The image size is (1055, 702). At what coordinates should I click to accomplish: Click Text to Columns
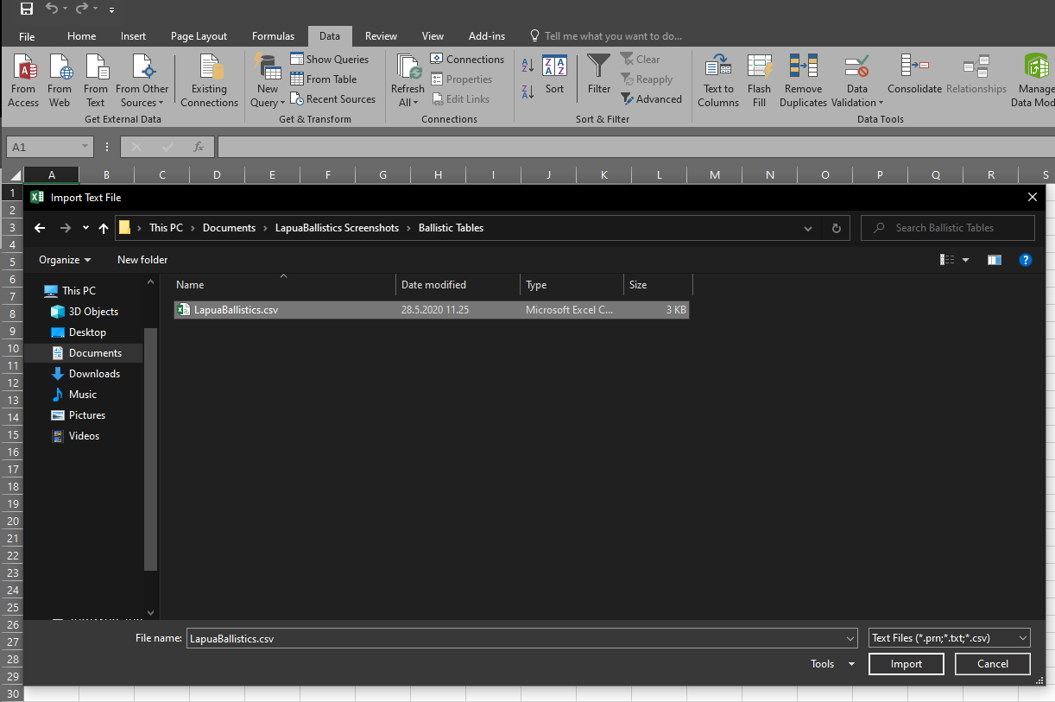[x=718, y=81]
